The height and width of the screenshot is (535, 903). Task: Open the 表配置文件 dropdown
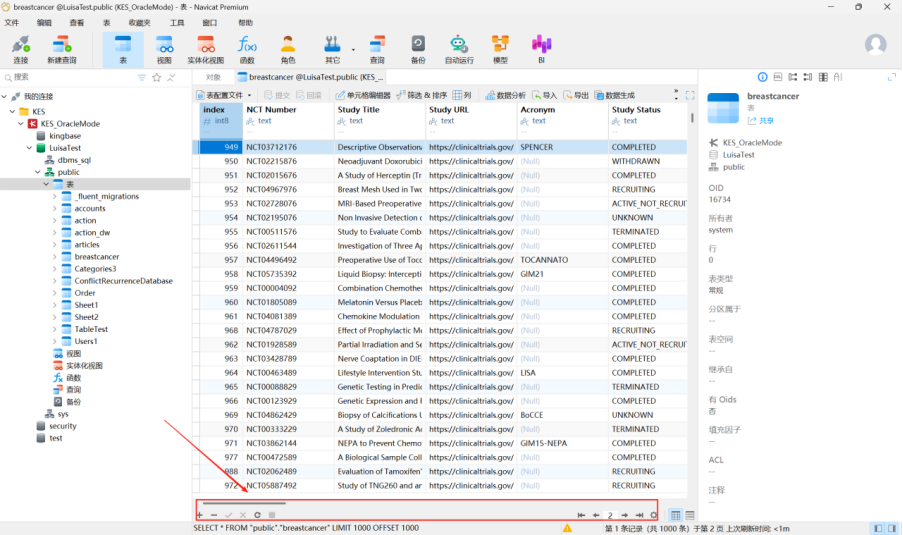pyautogui.click(x=219, y=95)
